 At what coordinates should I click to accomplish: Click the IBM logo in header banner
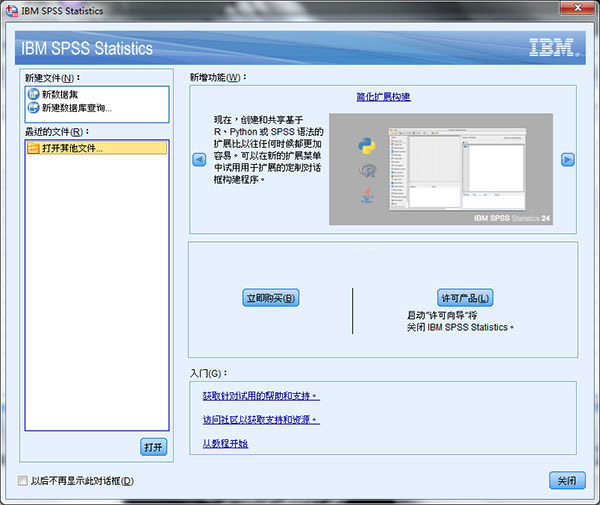pyautogui.click(x=553, y=47)
